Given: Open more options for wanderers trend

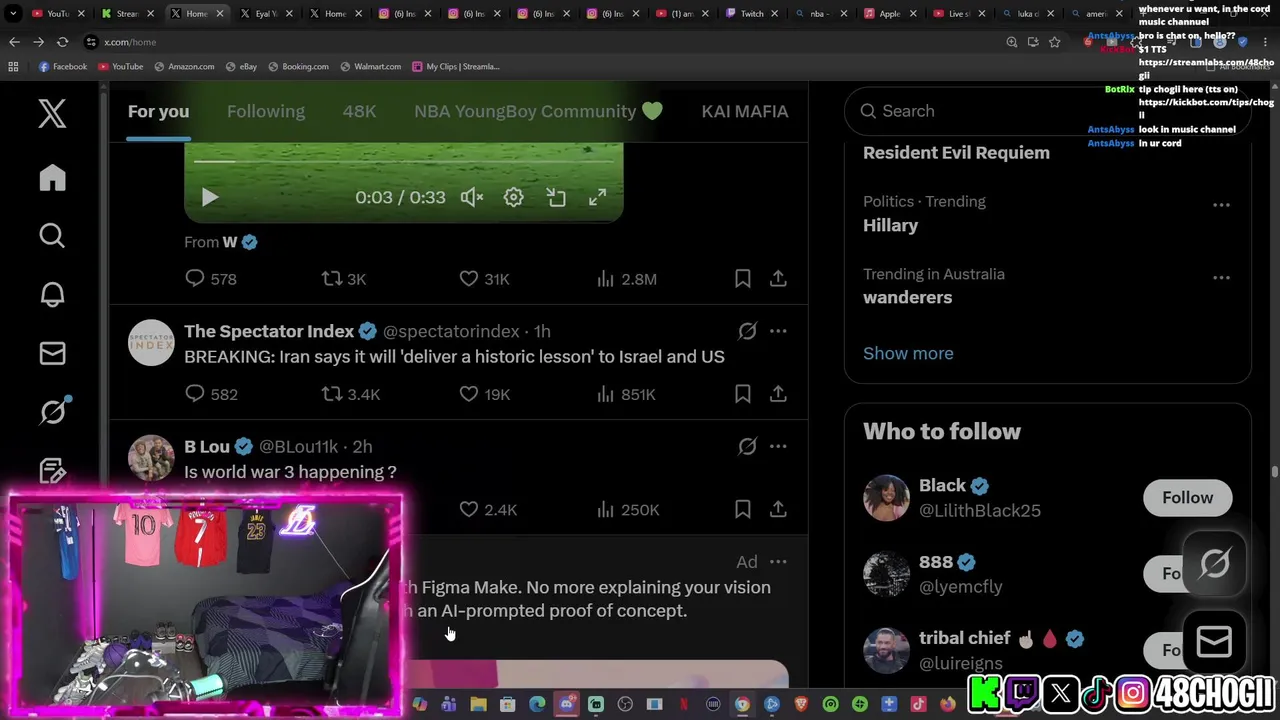Looking at the screenshot, I should tap(1221, 278).
